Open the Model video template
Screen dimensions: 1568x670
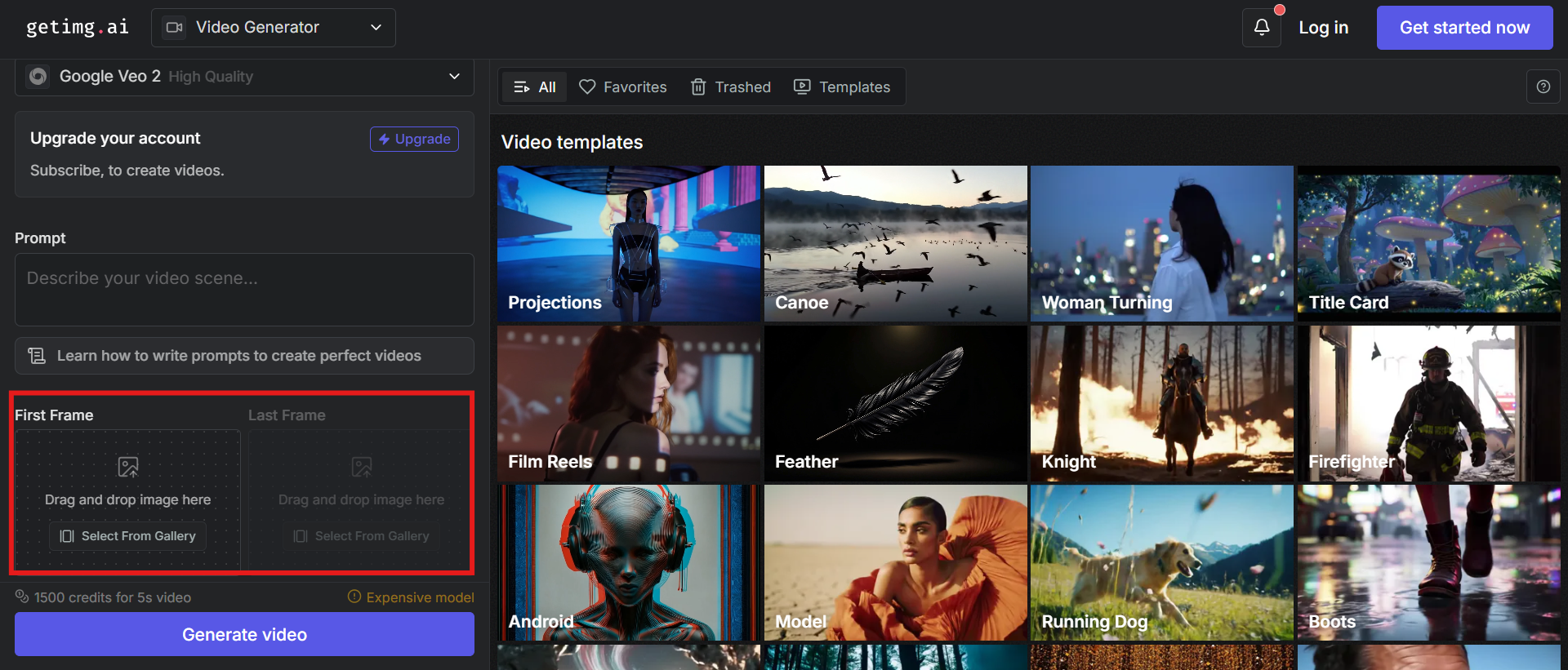pos(896,563)
